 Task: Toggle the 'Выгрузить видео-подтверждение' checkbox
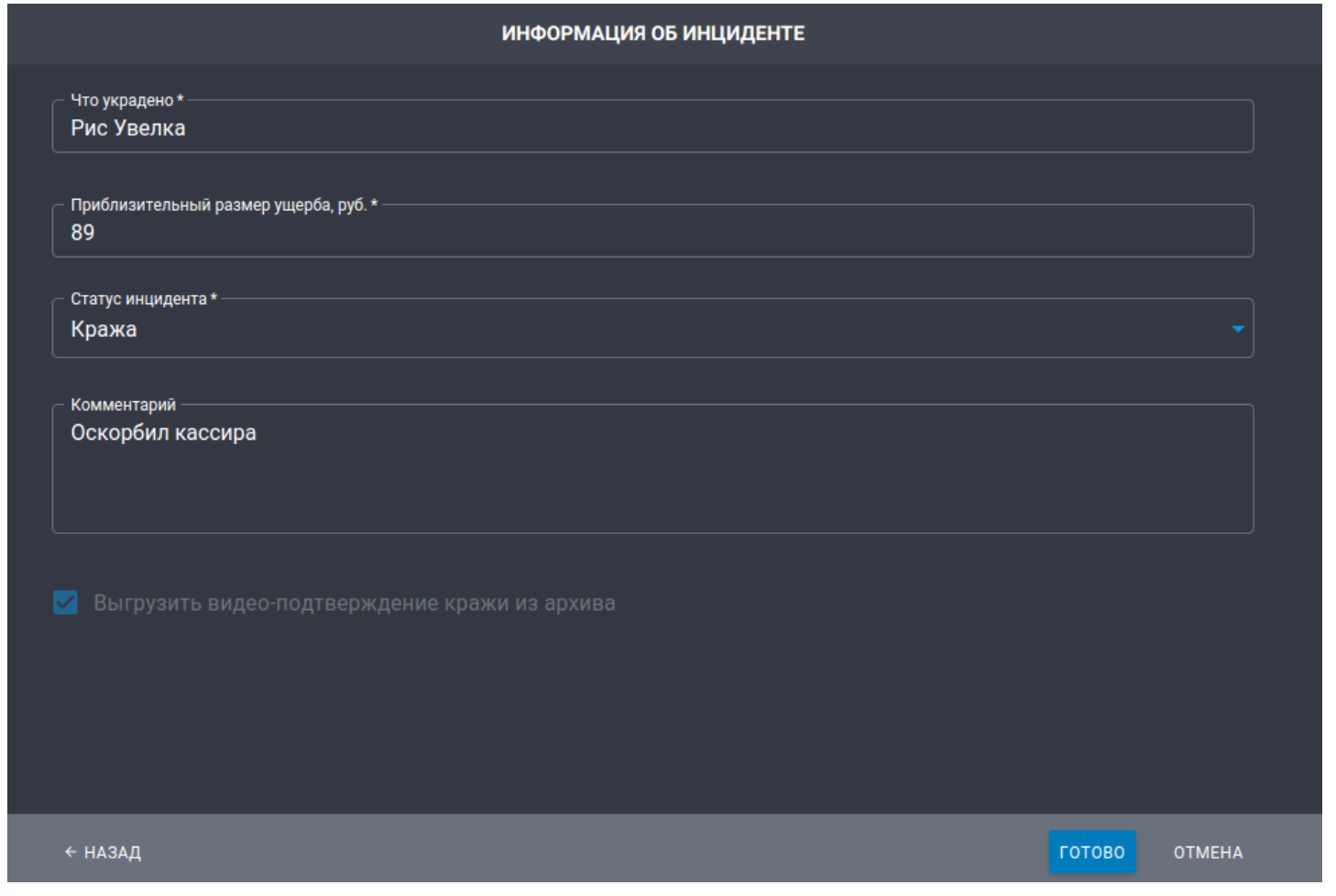coord(65,603)
